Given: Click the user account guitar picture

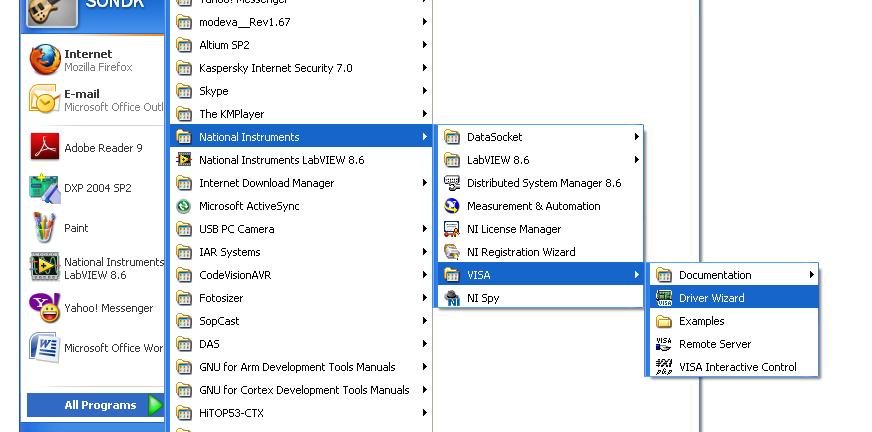Looking at the screenshot, I should point(51,11).
